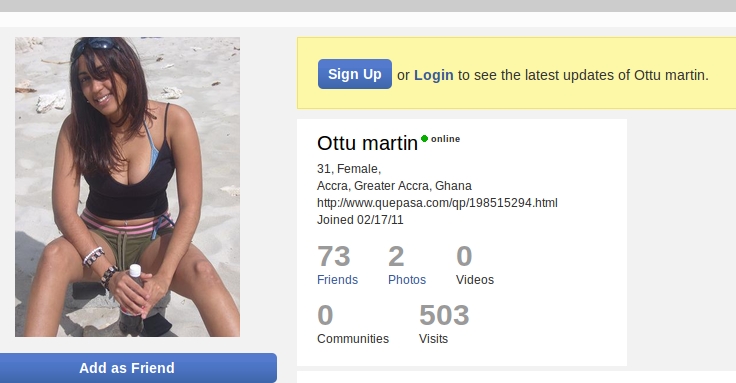Select the Ottu martin profile name heading

pos(367,143)
